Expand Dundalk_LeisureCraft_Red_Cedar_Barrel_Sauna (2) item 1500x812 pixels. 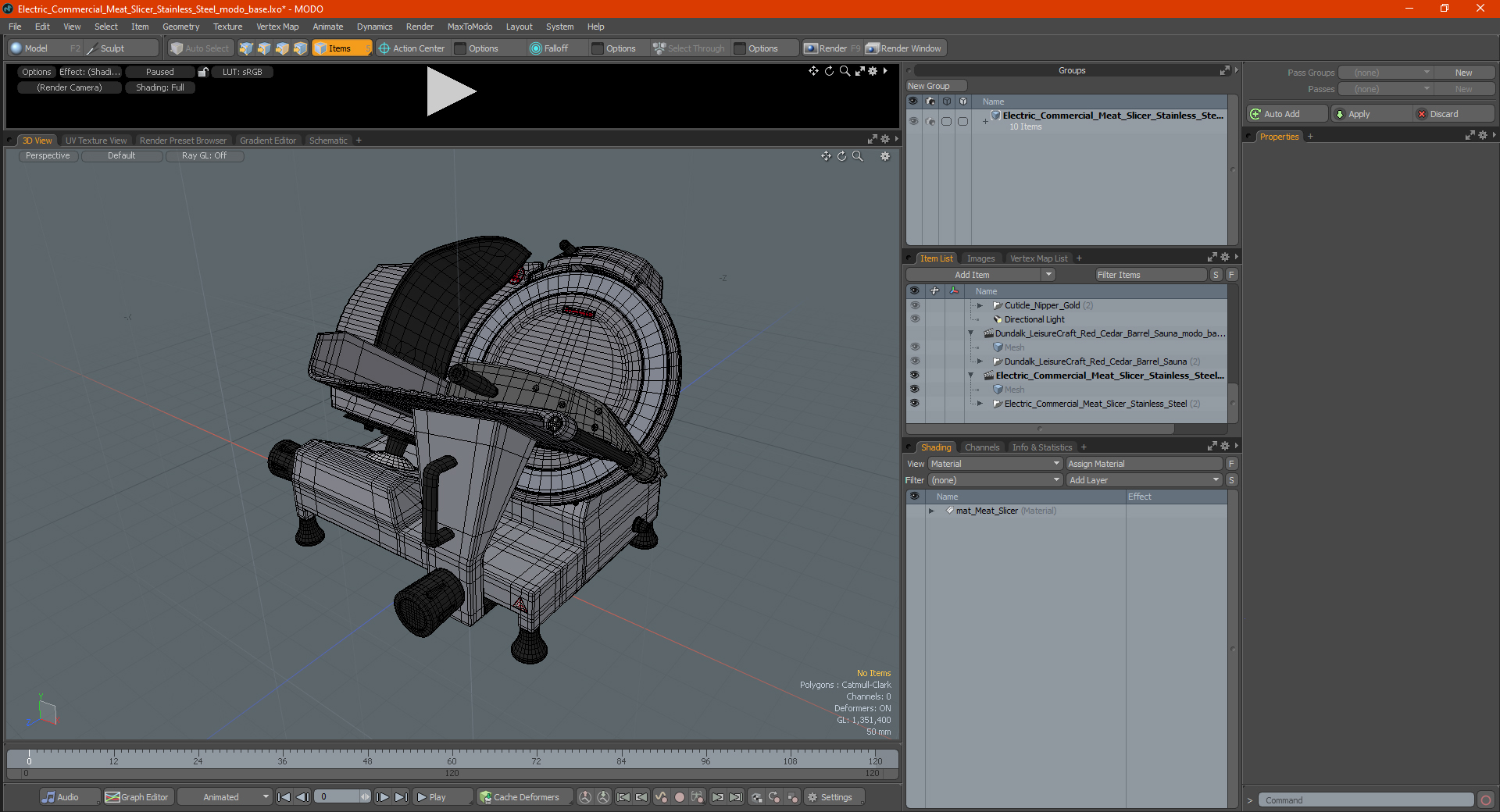pos(980,361)
